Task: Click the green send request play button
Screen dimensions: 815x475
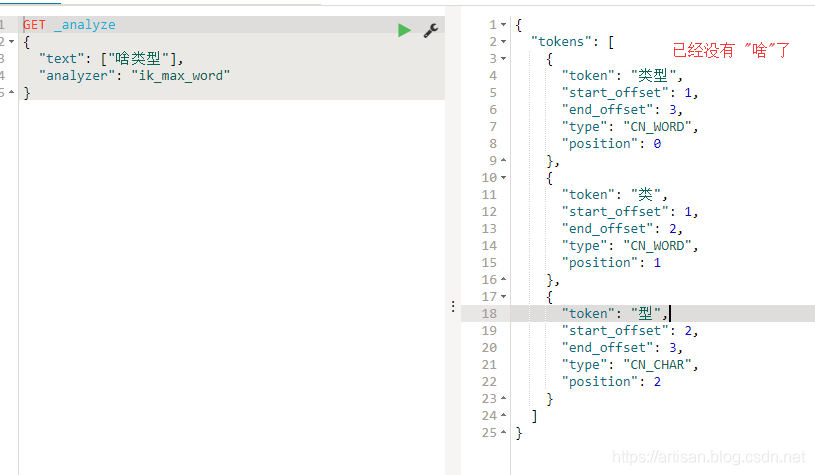Action: point(404,30)
